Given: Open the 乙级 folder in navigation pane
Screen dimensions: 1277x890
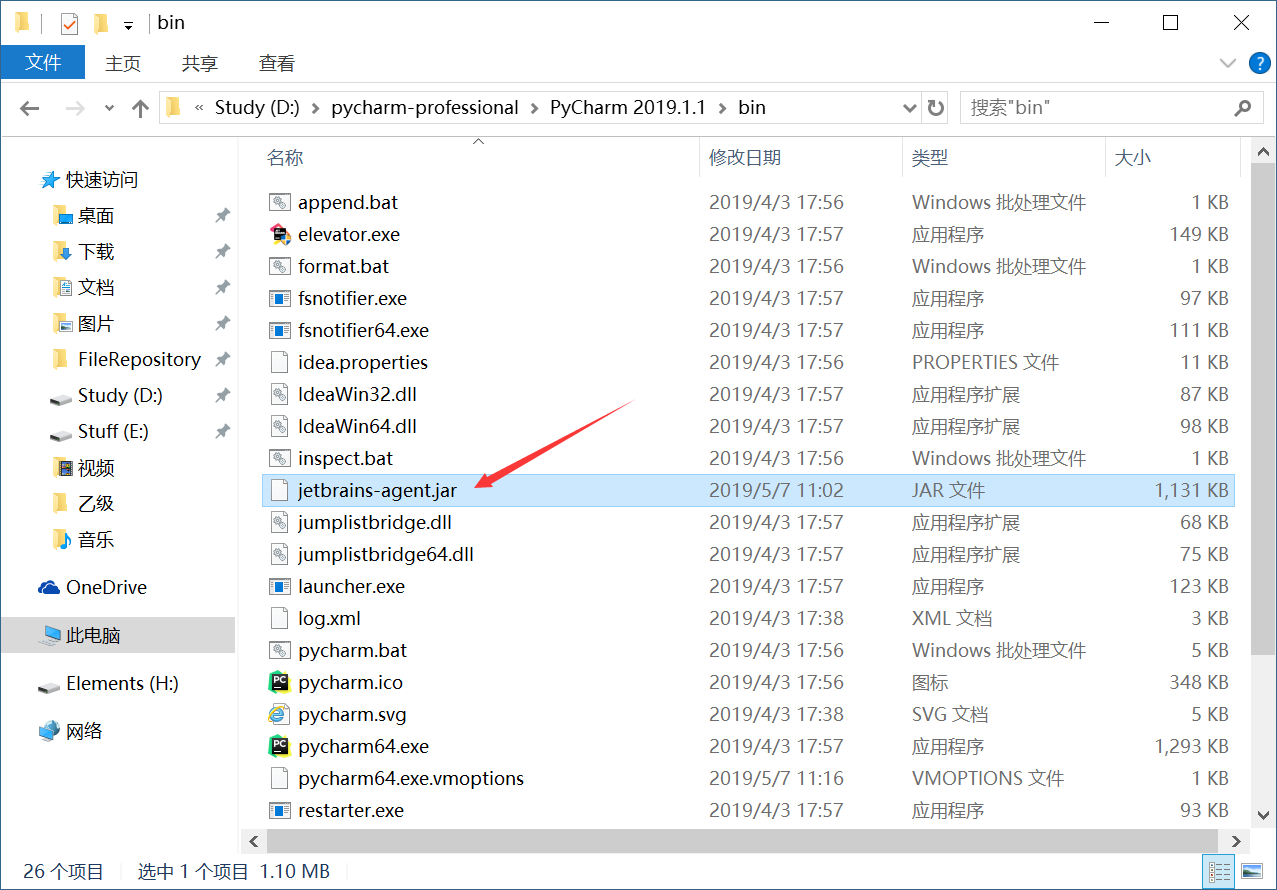Looking at the screenshot, I should (96, 503).
